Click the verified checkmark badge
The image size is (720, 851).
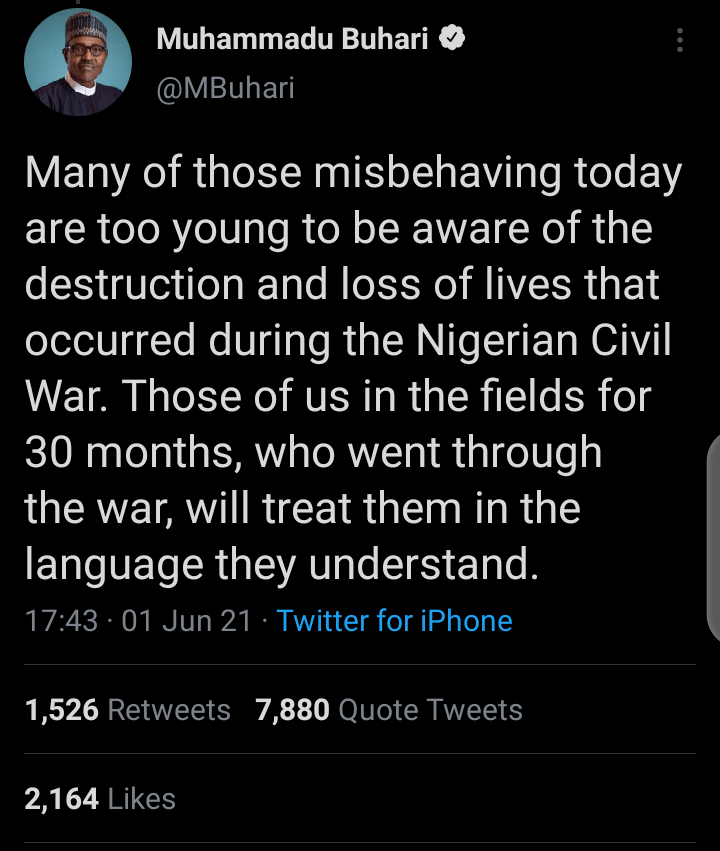451,39
